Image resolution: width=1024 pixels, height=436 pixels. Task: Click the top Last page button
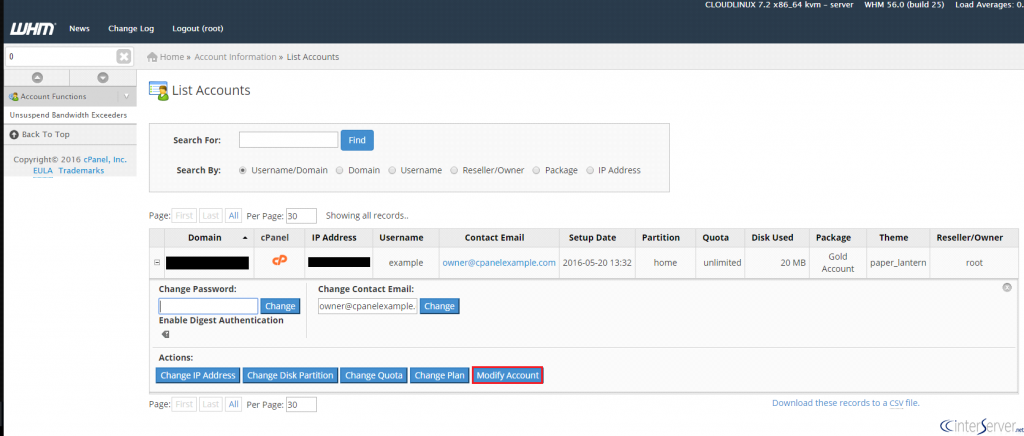[x=211, y=215]
